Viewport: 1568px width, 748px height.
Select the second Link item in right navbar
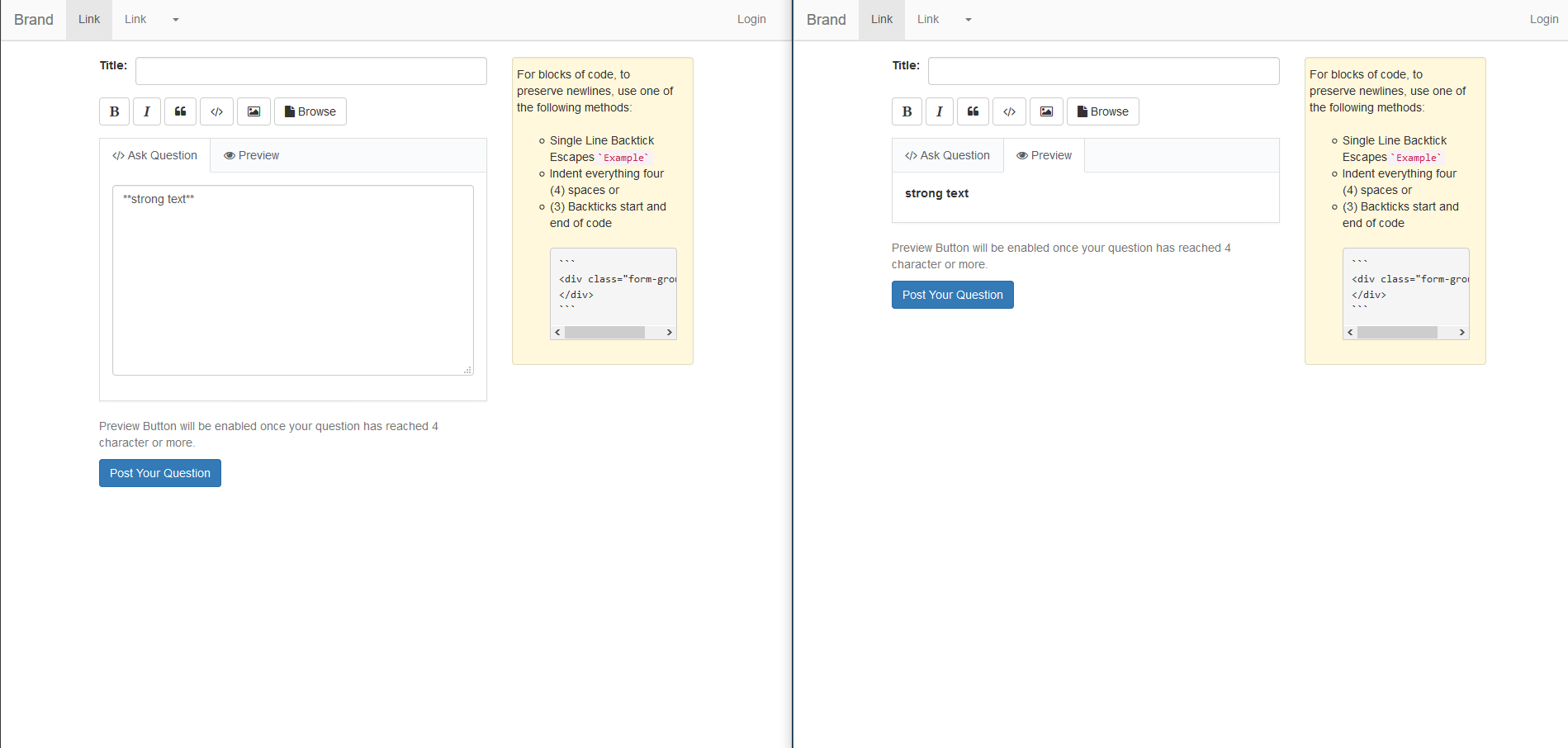928,20
